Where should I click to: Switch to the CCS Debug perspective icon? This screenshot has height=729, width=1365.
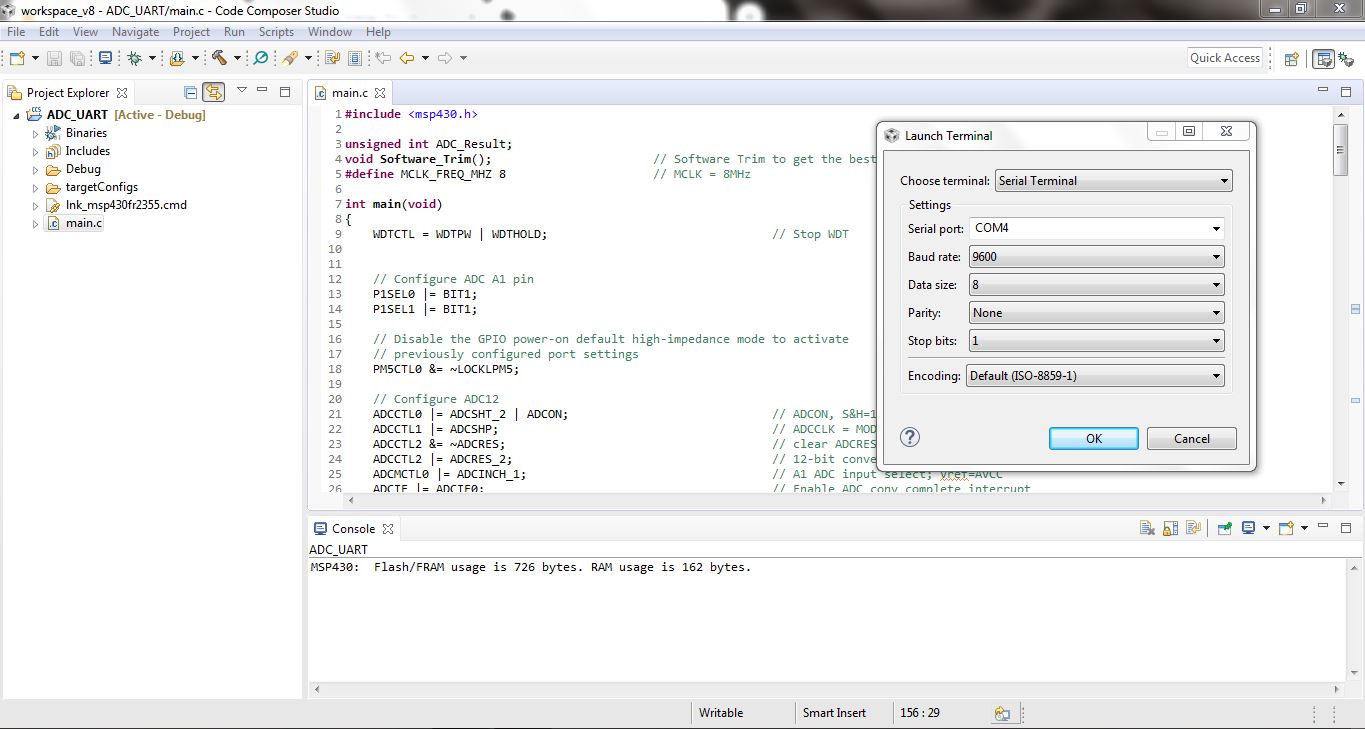1346,59
